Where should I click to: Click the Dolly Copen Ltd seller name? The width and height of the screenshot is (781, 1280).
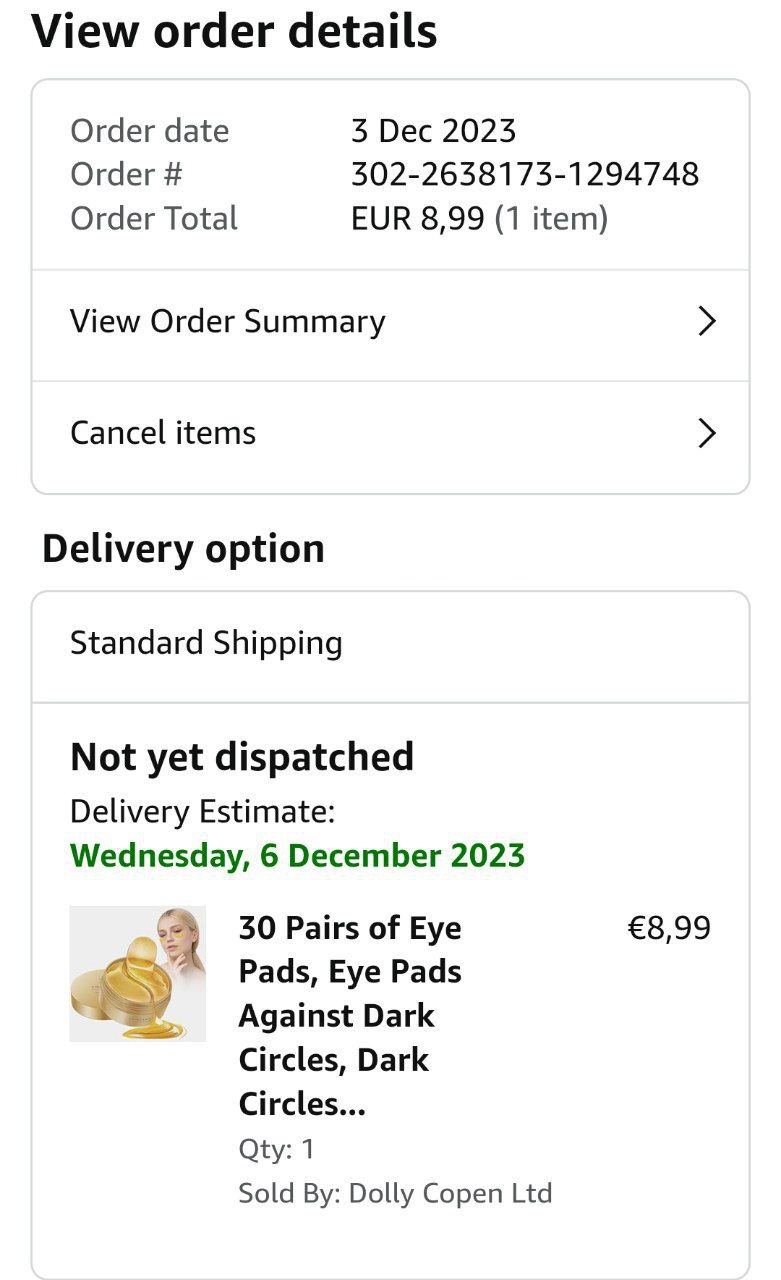450,1193
